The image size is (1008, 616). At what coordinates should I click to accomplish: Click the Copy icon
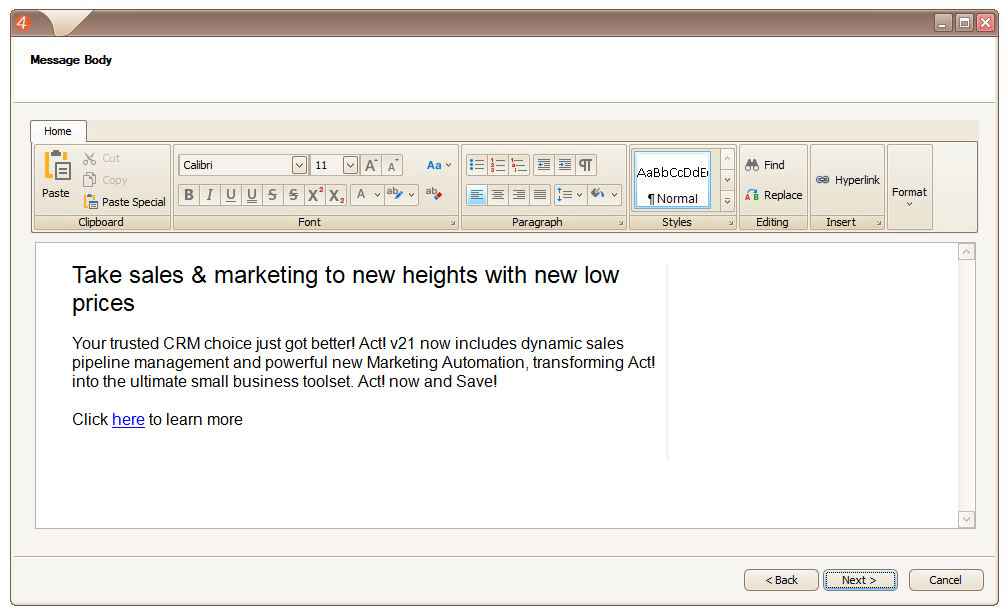[x=89, y=180]
